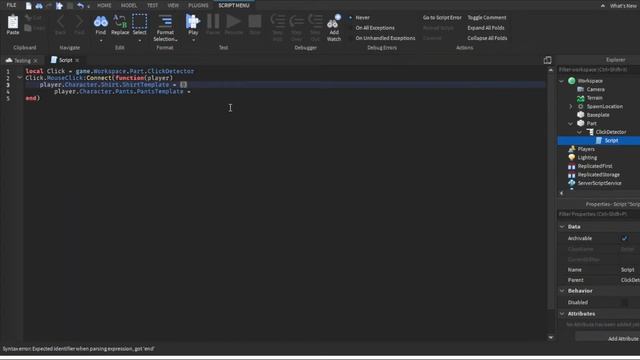The height and width of the screenshot is (360, 640).
Task: Click the Baseplate part icon
Action: click(x=580, y=115)
